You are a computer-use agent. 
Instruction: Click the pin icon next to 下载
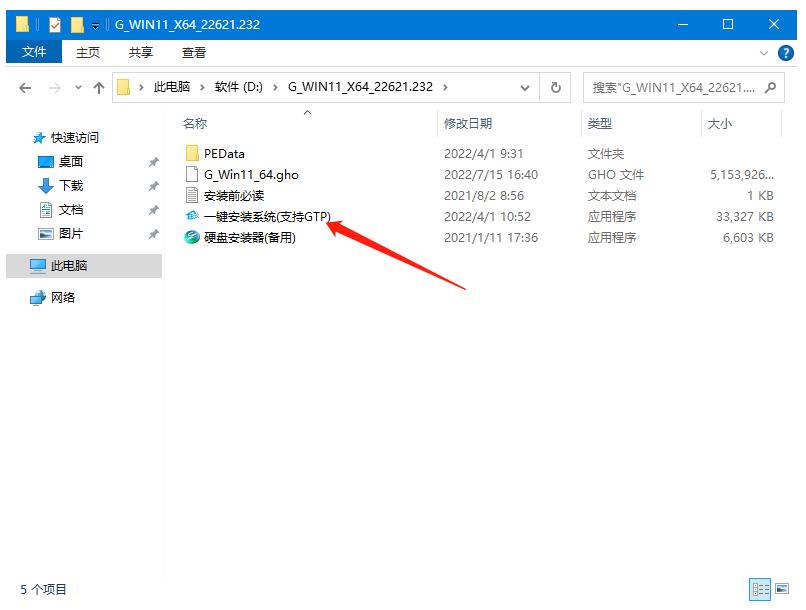click(x=153, y=186)
